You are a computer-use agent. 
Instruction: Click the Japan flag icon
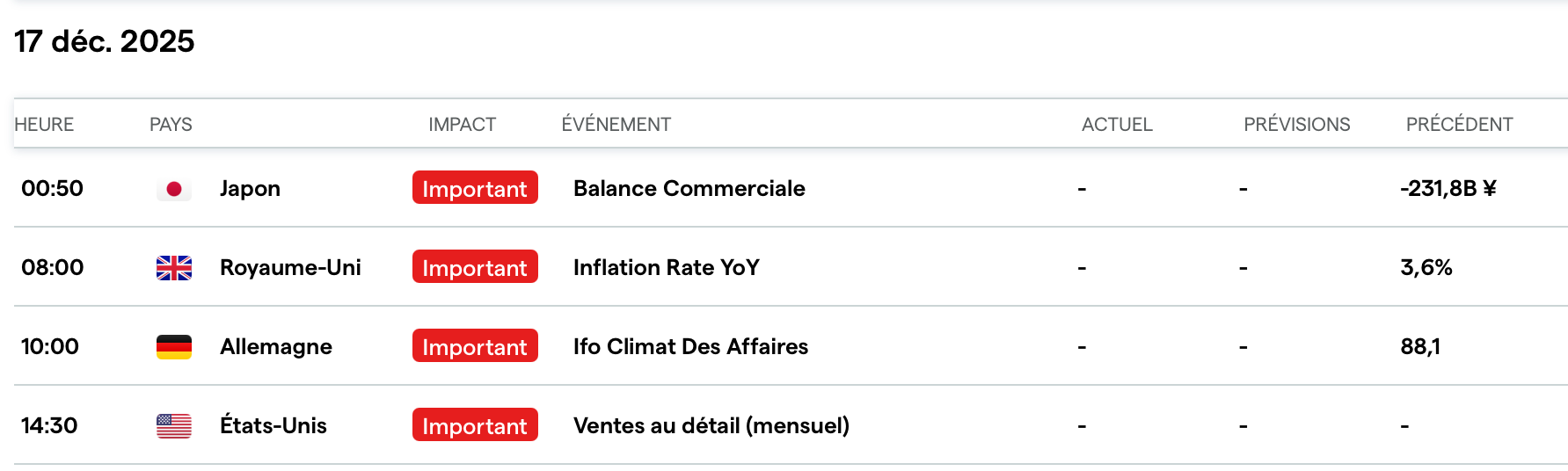174,189
